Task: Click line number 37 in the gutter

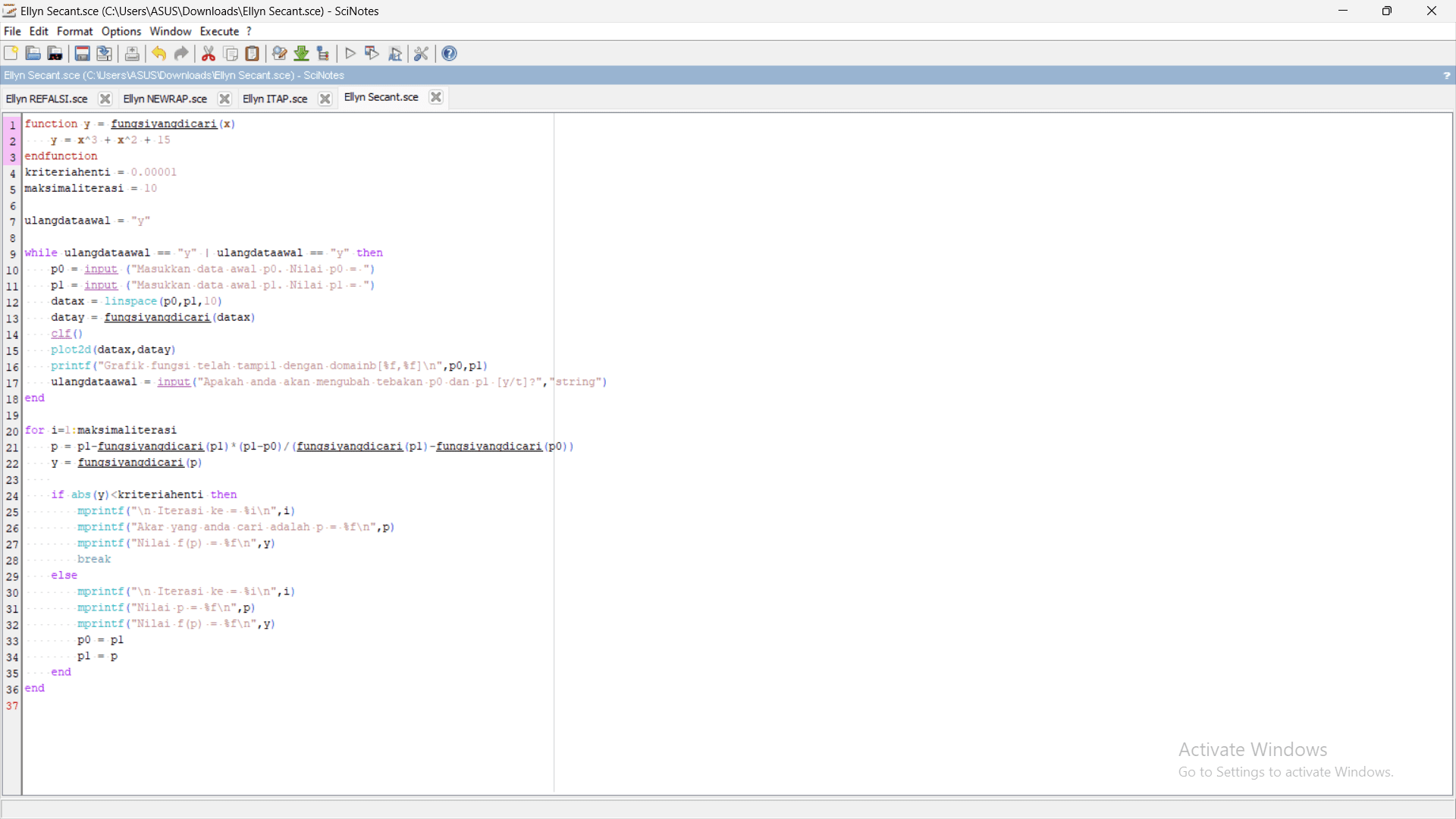Action: tap(12, 706)
